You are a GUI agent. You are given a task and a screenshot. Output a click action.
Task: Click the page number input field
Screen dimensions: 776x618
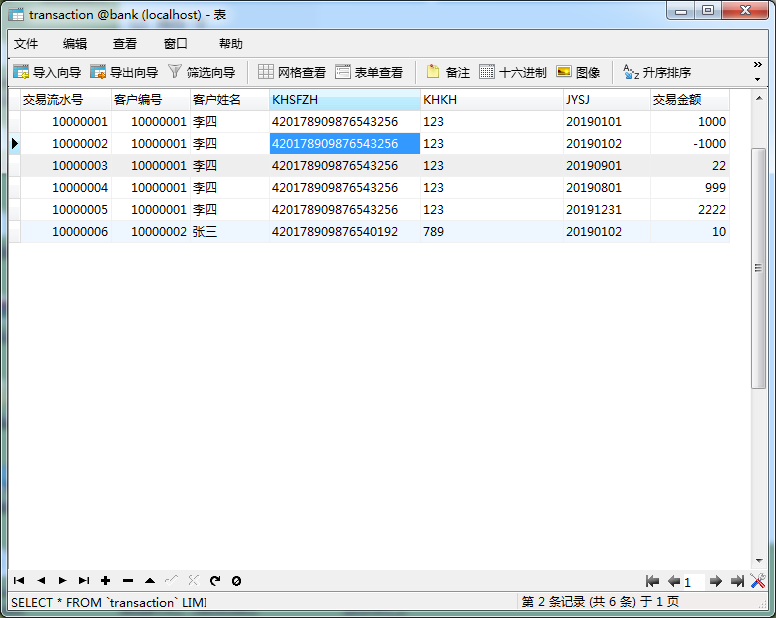pos(693,582)
